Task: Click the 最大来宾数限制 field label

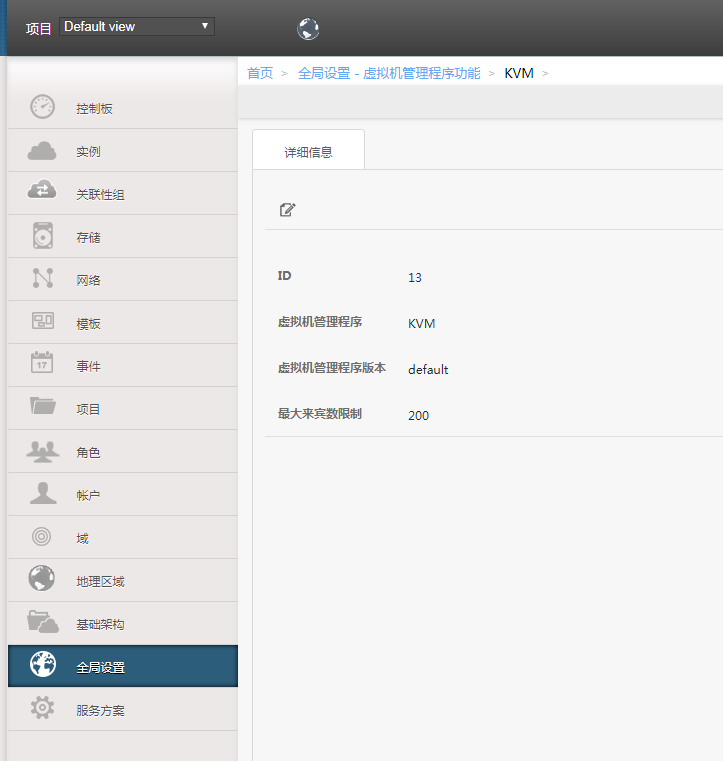Action: [320, 414]
